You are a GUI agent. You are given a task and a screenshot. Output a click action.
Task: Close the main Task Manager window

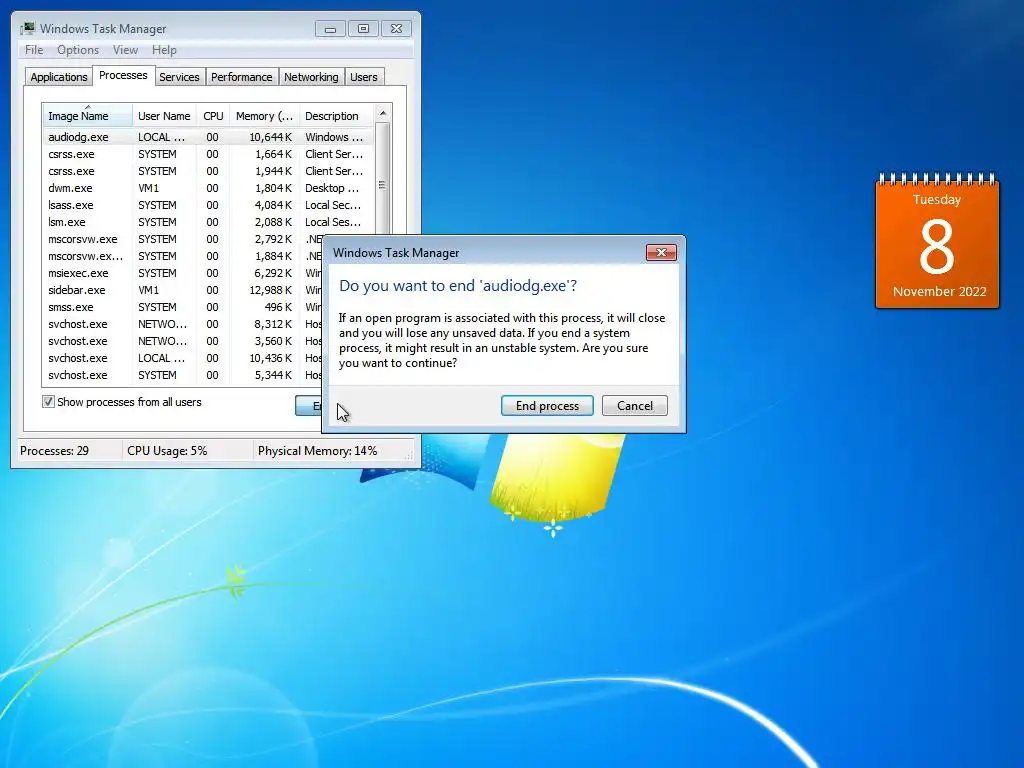396,29
